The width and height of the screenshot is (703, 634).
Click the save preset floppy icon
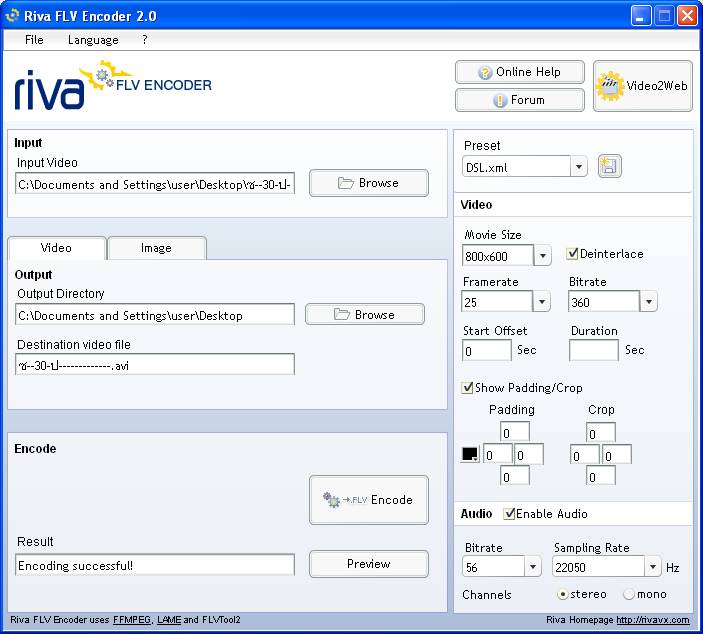point(609,166)
